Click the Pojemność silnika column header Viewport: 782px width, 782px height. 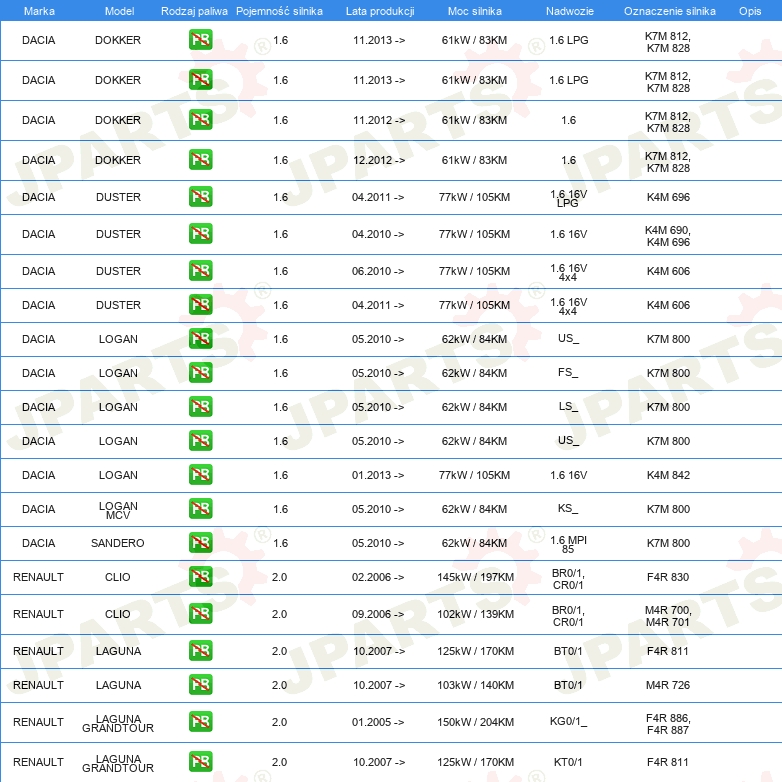pos(279,11)
